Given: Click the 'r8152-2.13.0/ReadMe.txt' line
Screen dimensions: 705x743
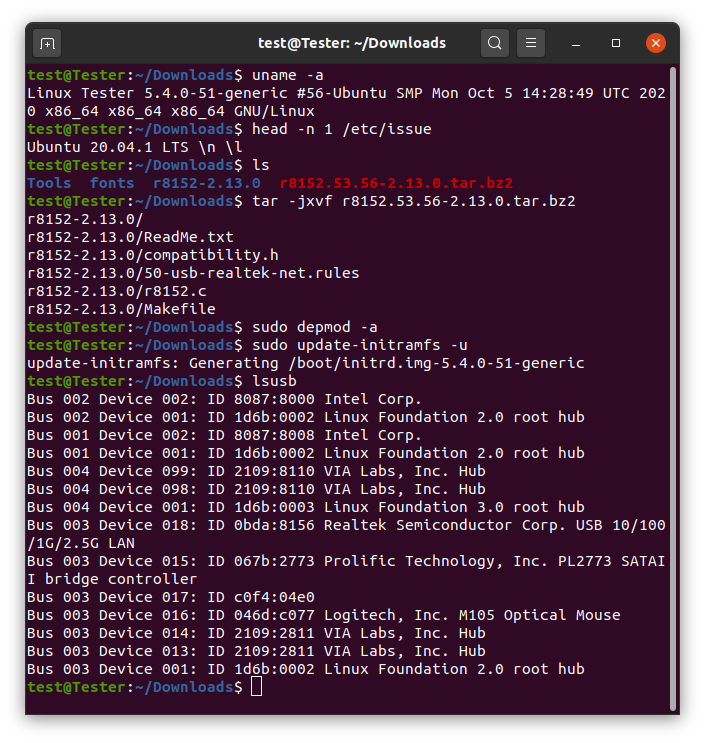Looking at the screenshot, I should coord(130,237).
